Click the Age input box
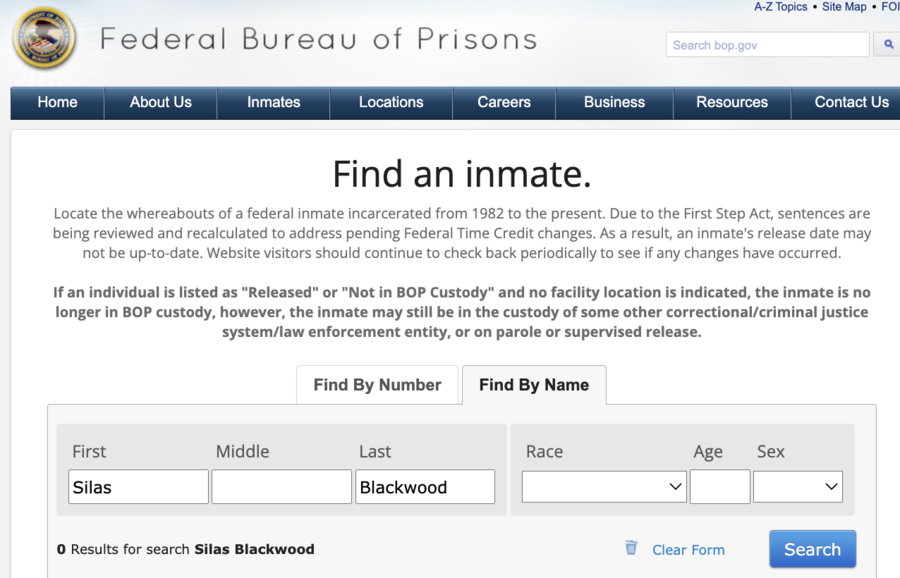900x578 pixels. (x=719, y=487)
